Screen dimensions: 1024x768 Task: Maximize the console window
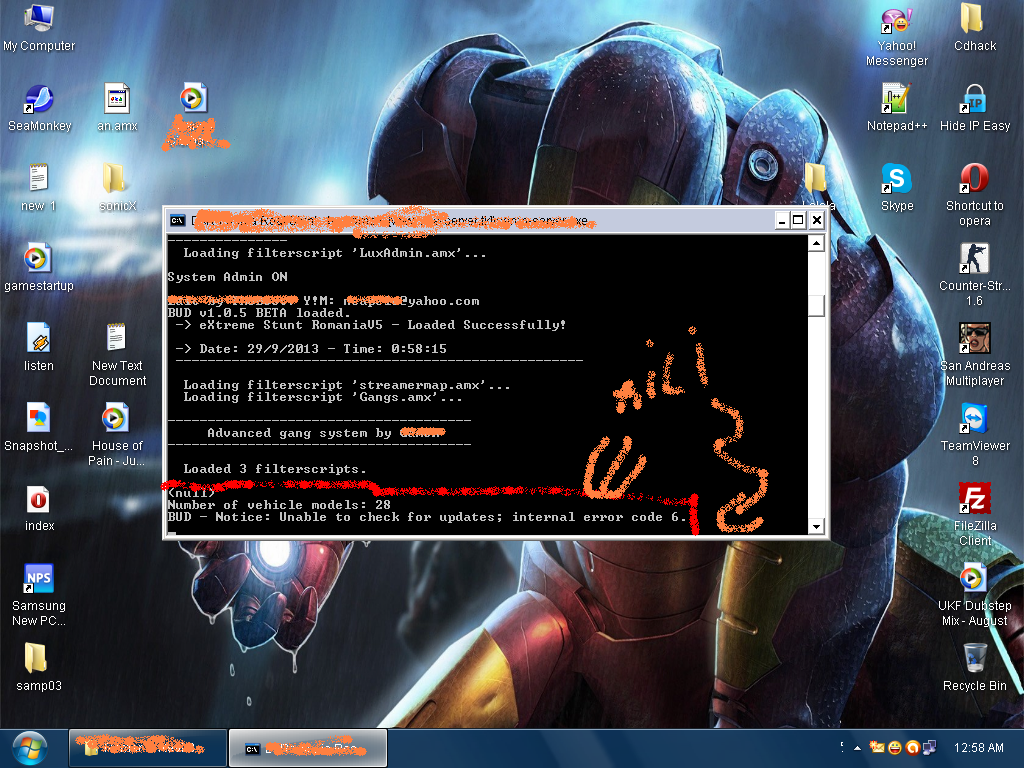(798, 221)
